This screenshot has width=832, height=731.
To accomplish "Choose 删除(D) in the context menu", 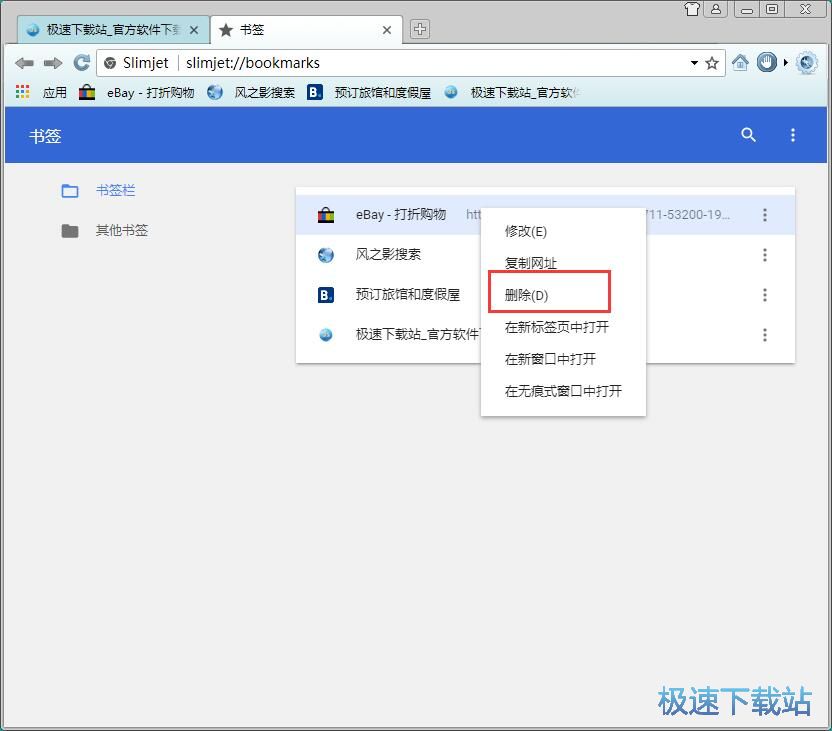I will click(563, 295).
